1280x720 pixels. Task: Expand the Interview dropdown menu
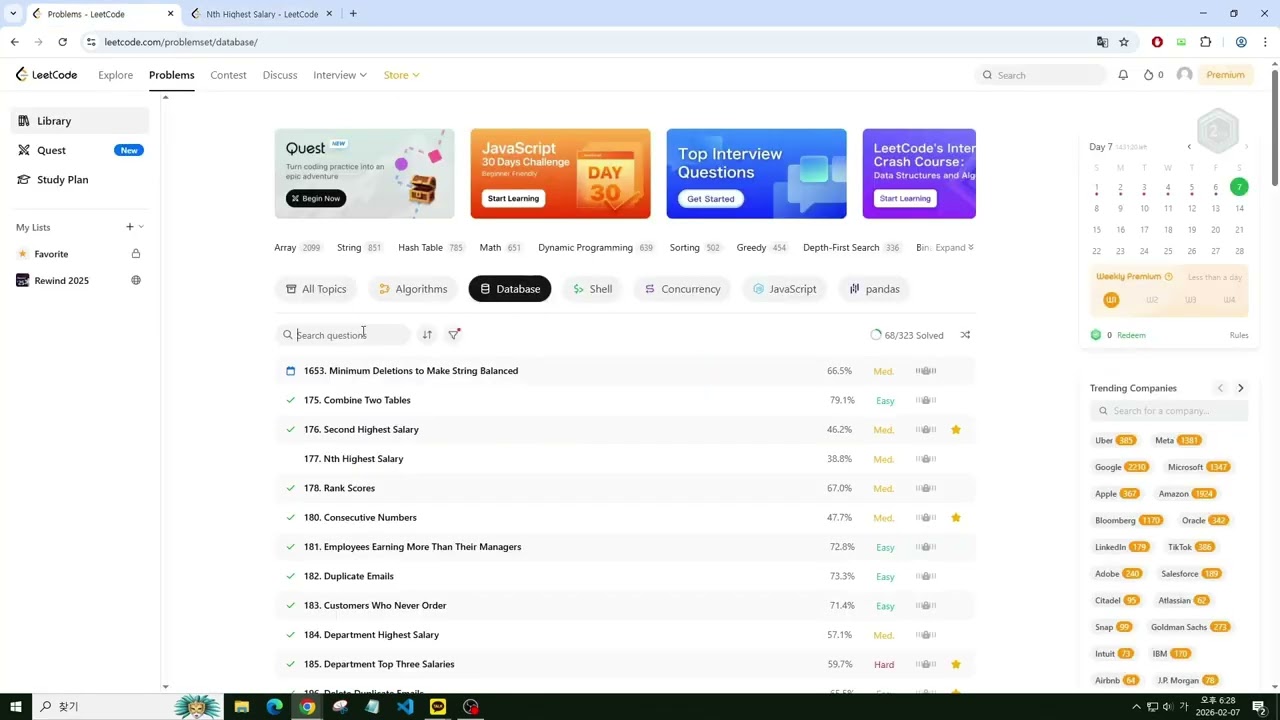(x=340, y=75)
